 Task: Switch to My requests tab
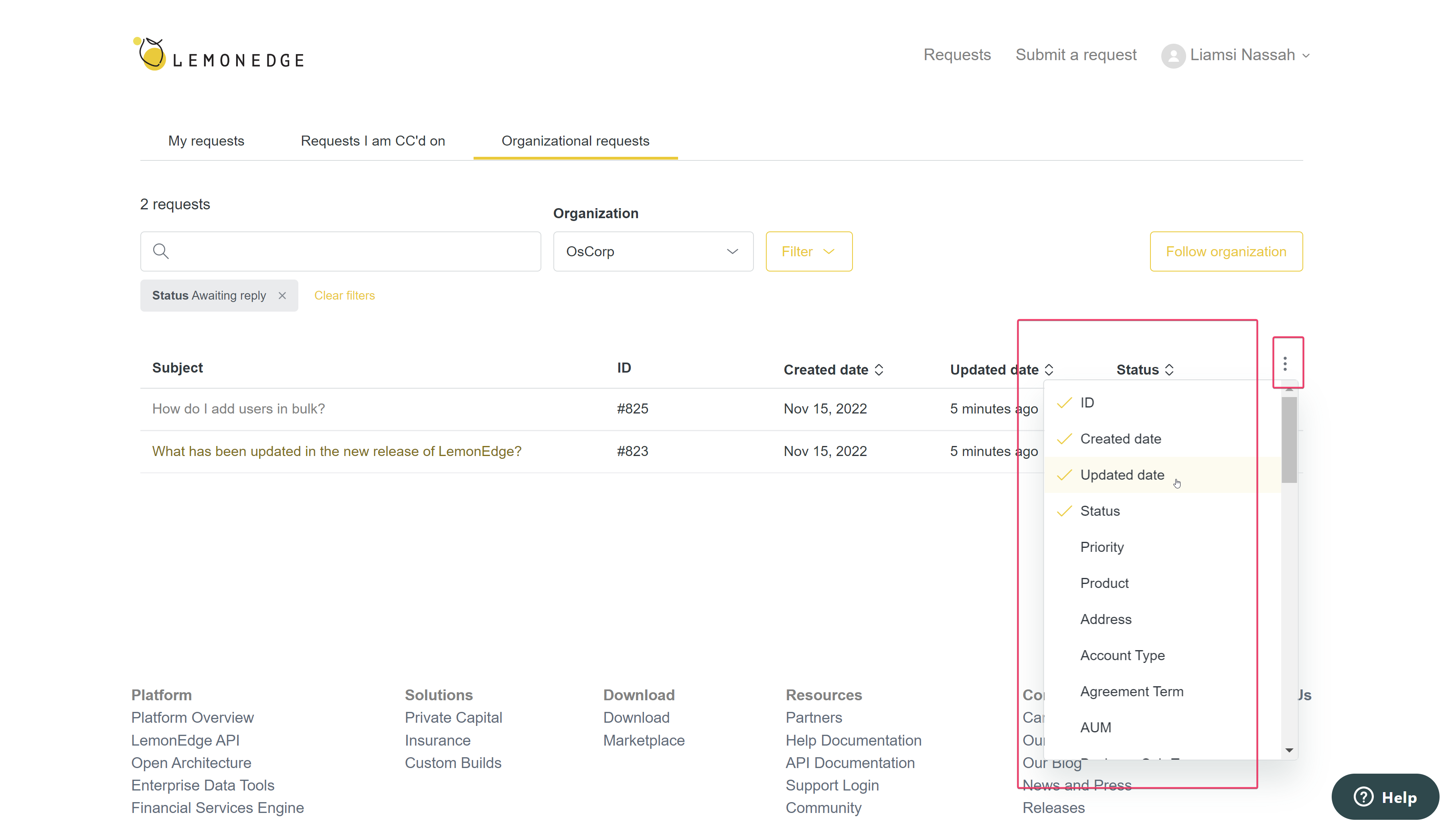point(206,141)
